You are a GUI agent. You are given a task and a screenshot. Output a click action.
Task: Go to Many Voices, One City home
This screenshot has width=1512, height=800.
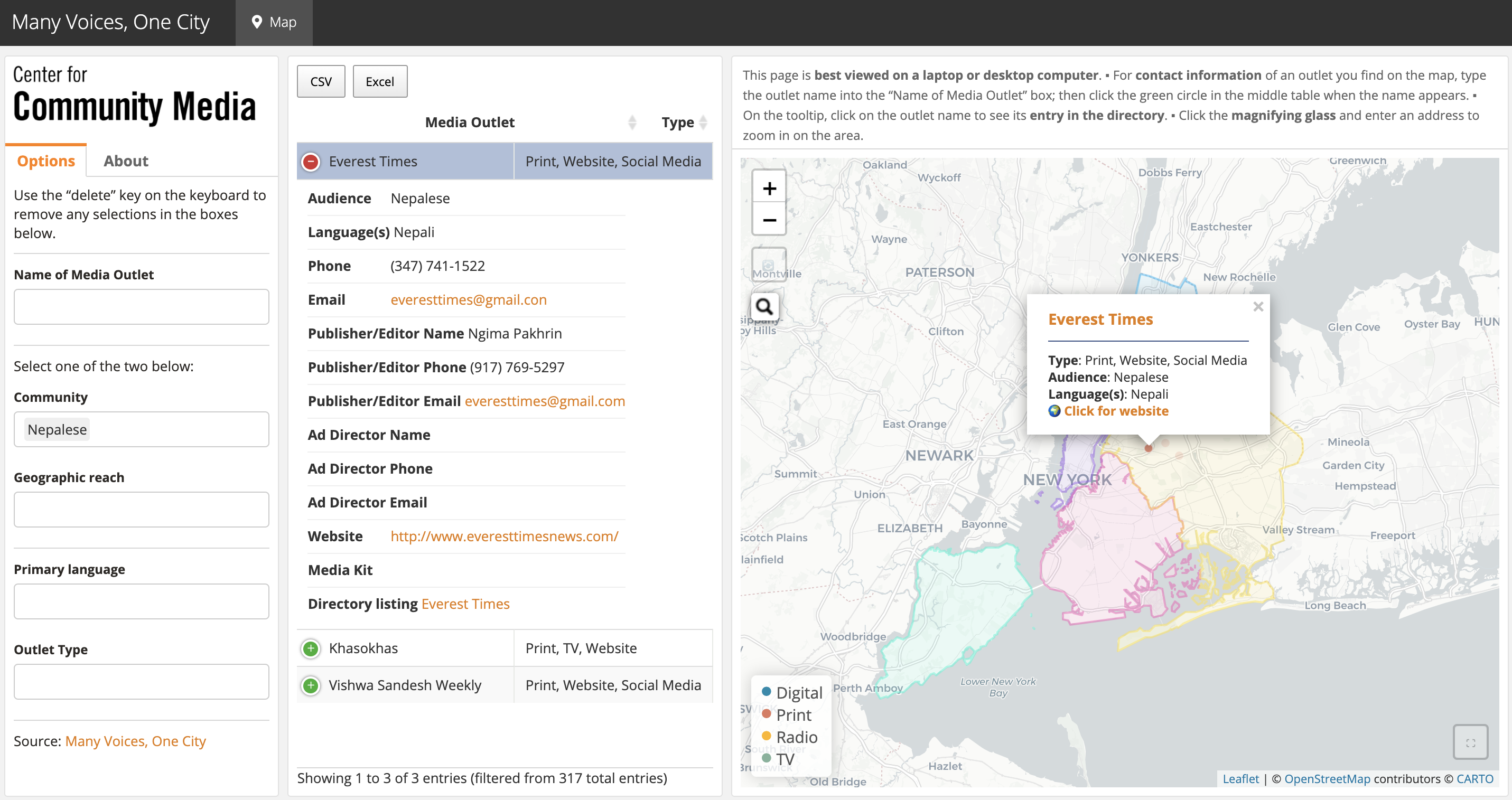click(x=110, y=22)
